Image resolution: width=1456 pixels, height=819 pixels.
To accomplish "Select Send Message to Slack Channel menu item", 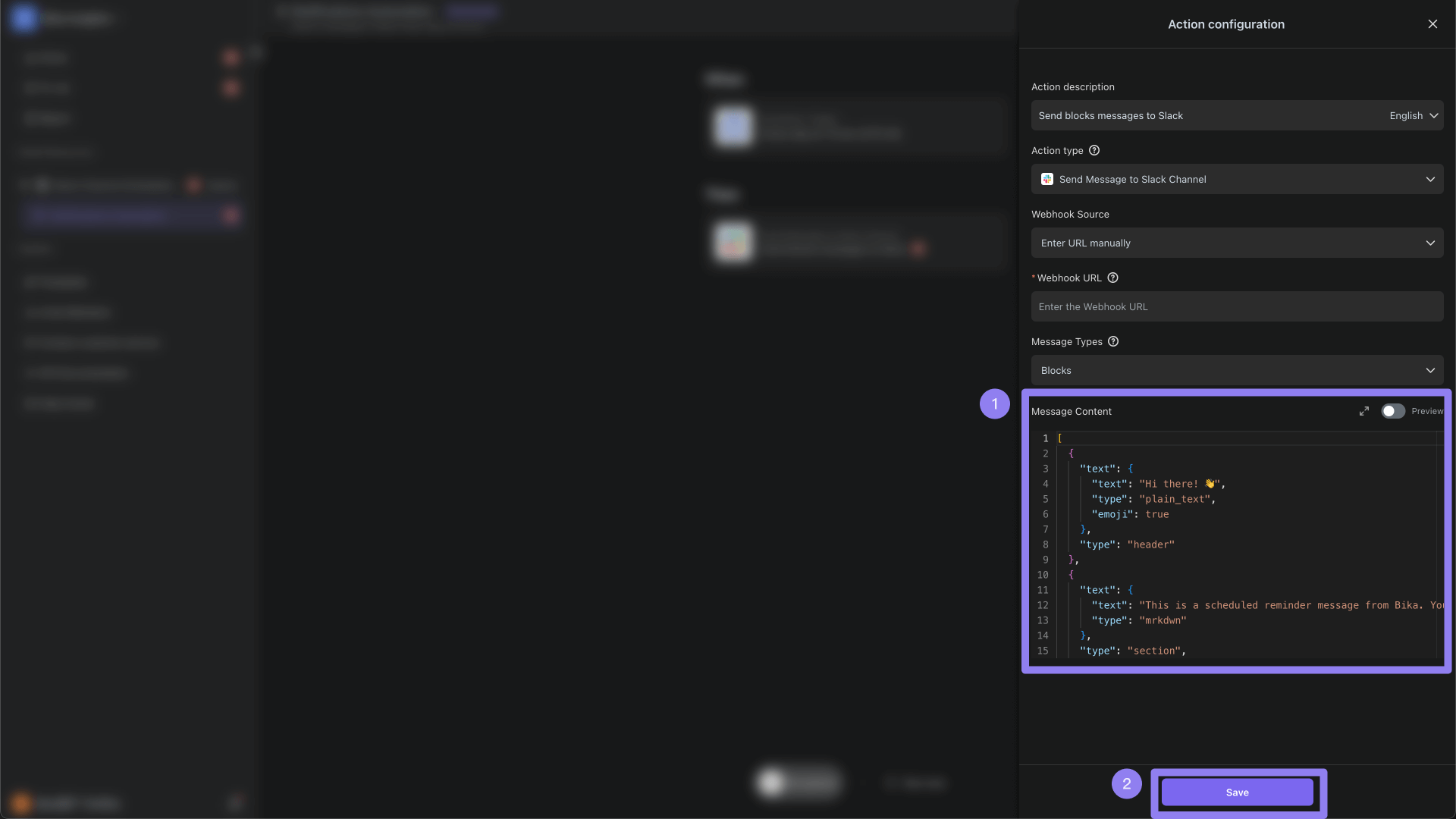I will coord(1237,179).
